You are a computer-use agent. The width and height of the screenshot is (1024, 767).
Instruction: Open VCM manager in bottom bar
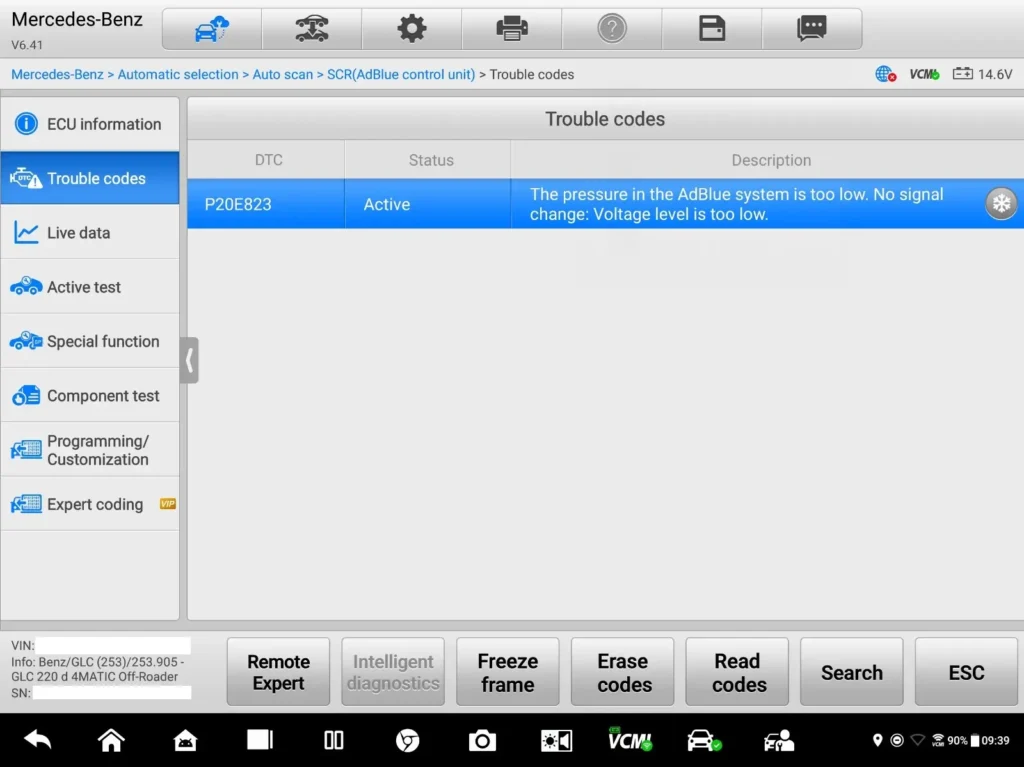pyautogui.click(x=630, y=740)
